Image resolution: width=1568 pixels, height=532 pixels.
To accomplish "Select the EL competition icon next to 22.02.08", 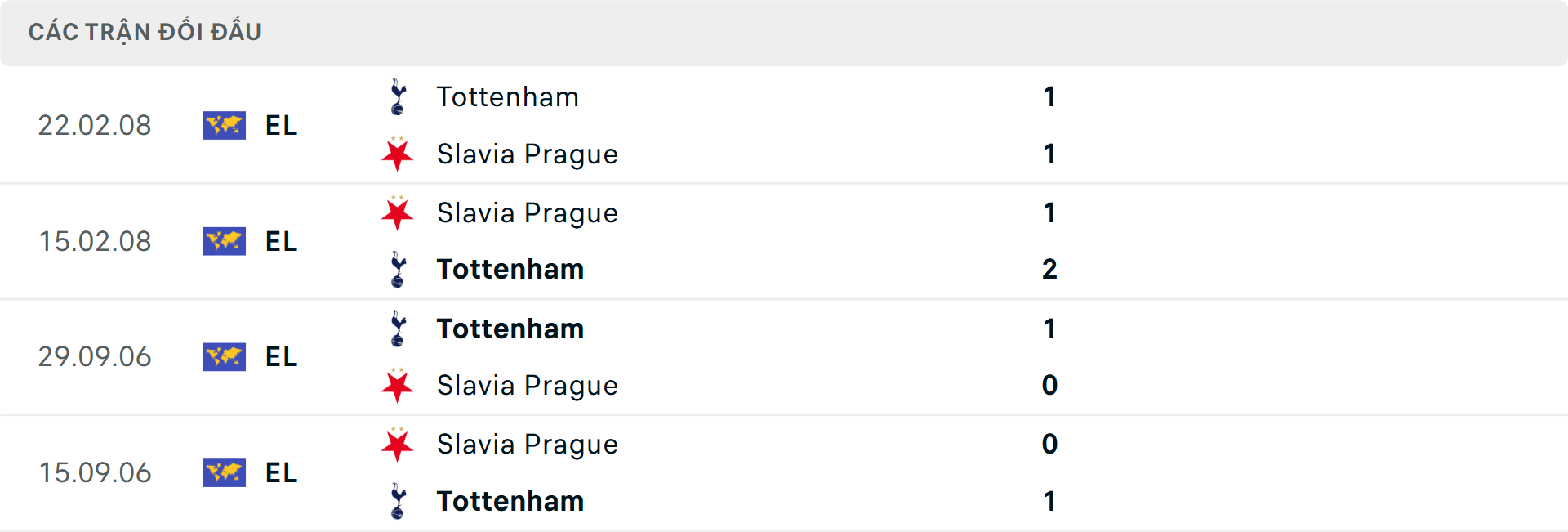I will click(x=225, y=125).
